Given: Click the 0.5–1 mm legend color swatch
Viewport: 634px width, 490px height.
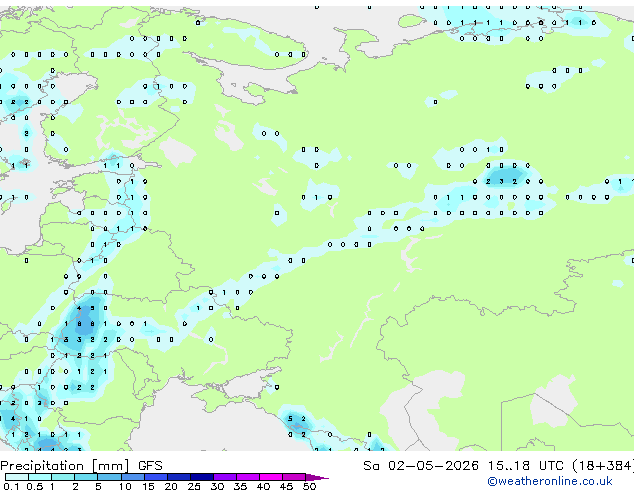Looking at the screenshot, I should (x=40, y=477).
